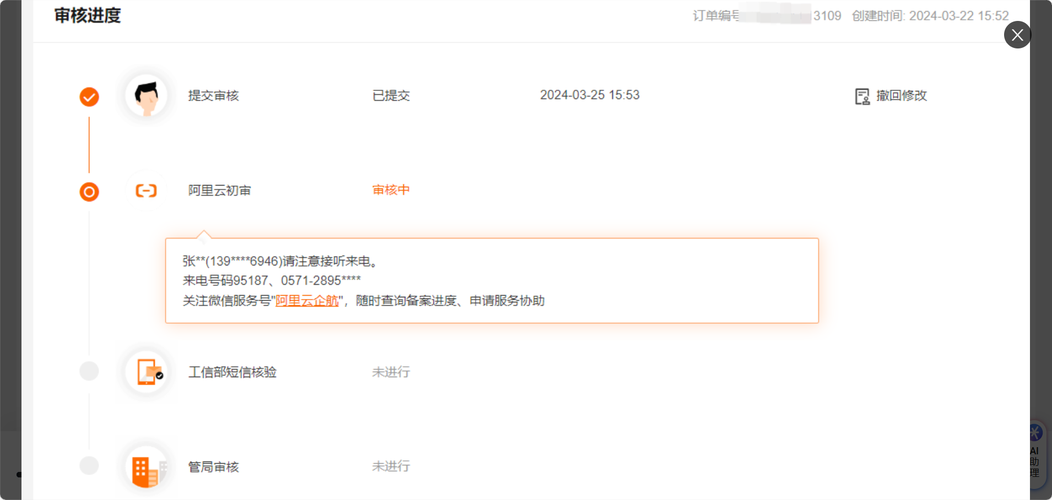Select the 审核进度 dialog title
1052x500 pixels.
tap(87, 16)
